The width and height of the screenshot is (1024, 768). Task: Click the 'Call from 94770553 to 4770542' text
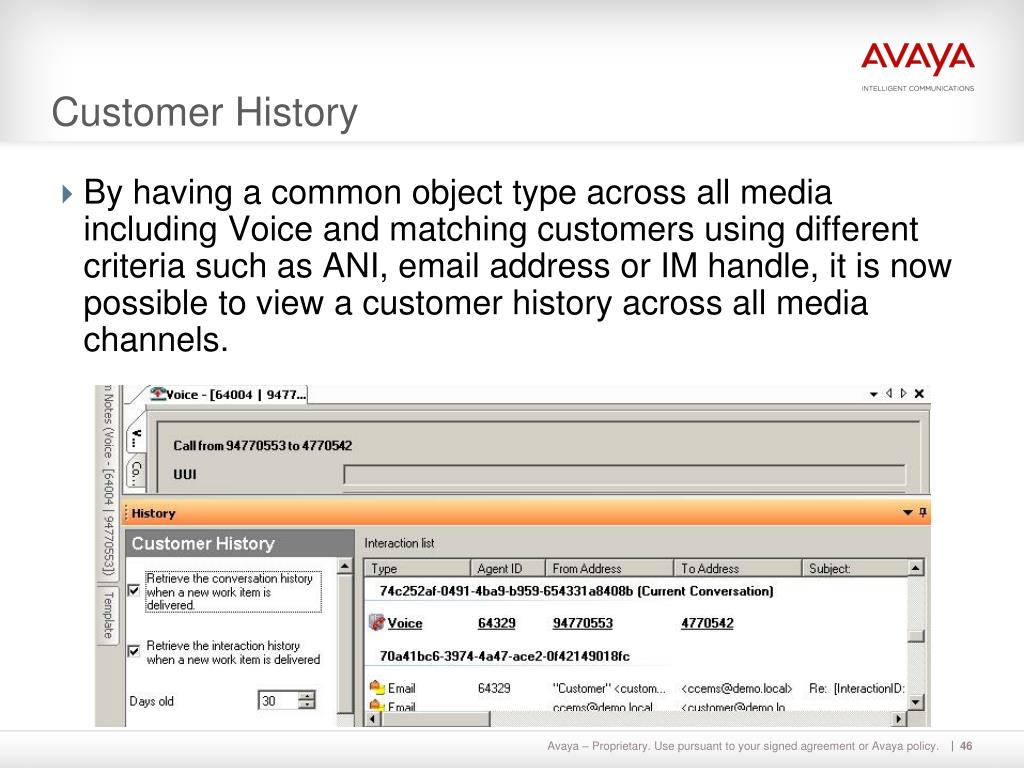[263, 445]
